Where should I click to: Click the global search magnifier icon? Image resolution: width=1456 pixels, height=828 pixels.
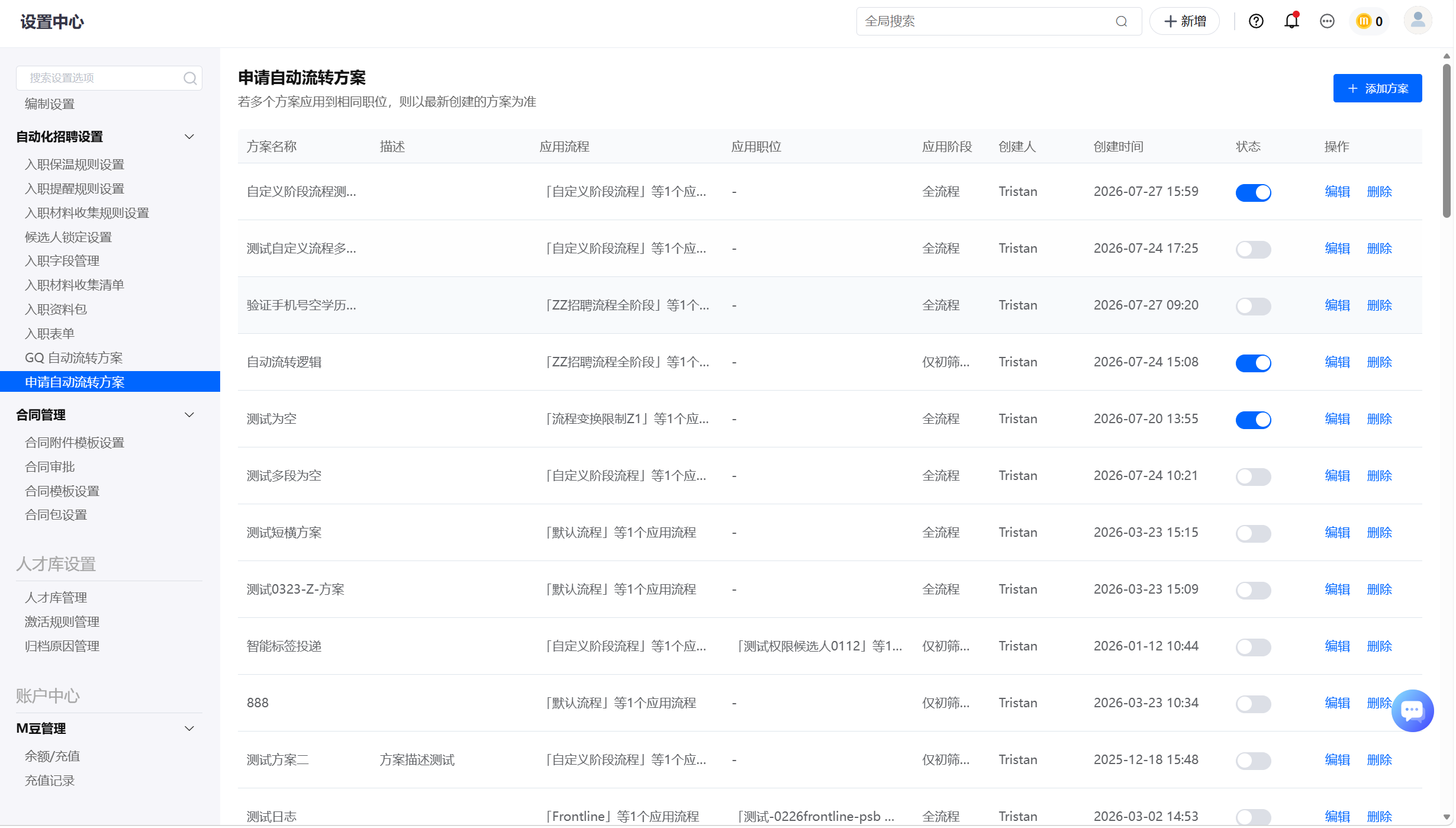[x=1121, y=22]
